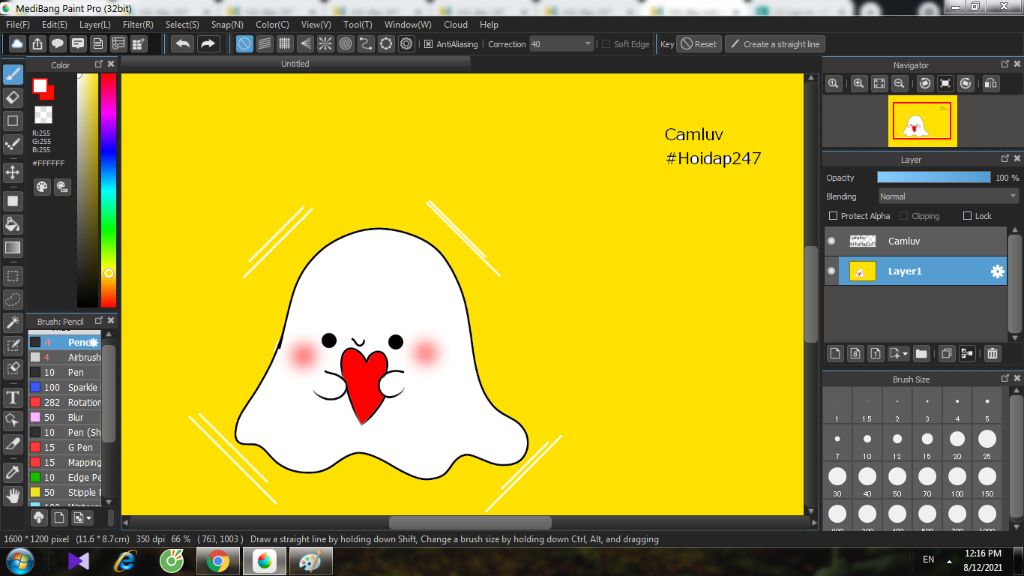Hide the Camluv layer
The height and width of the screenshot is (576, 1024).
[831, 241]
